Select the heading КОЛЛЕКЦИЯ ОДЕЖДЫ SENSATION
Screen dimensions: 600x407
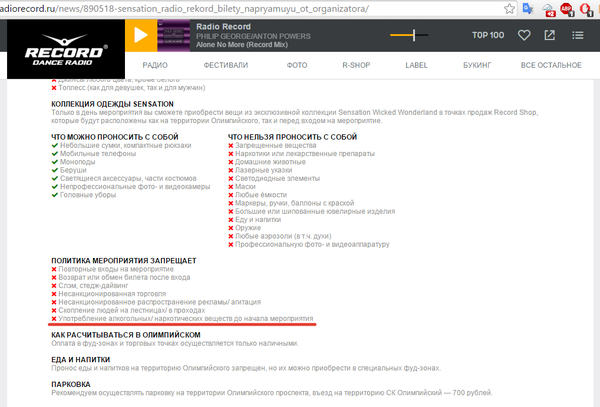112,104
